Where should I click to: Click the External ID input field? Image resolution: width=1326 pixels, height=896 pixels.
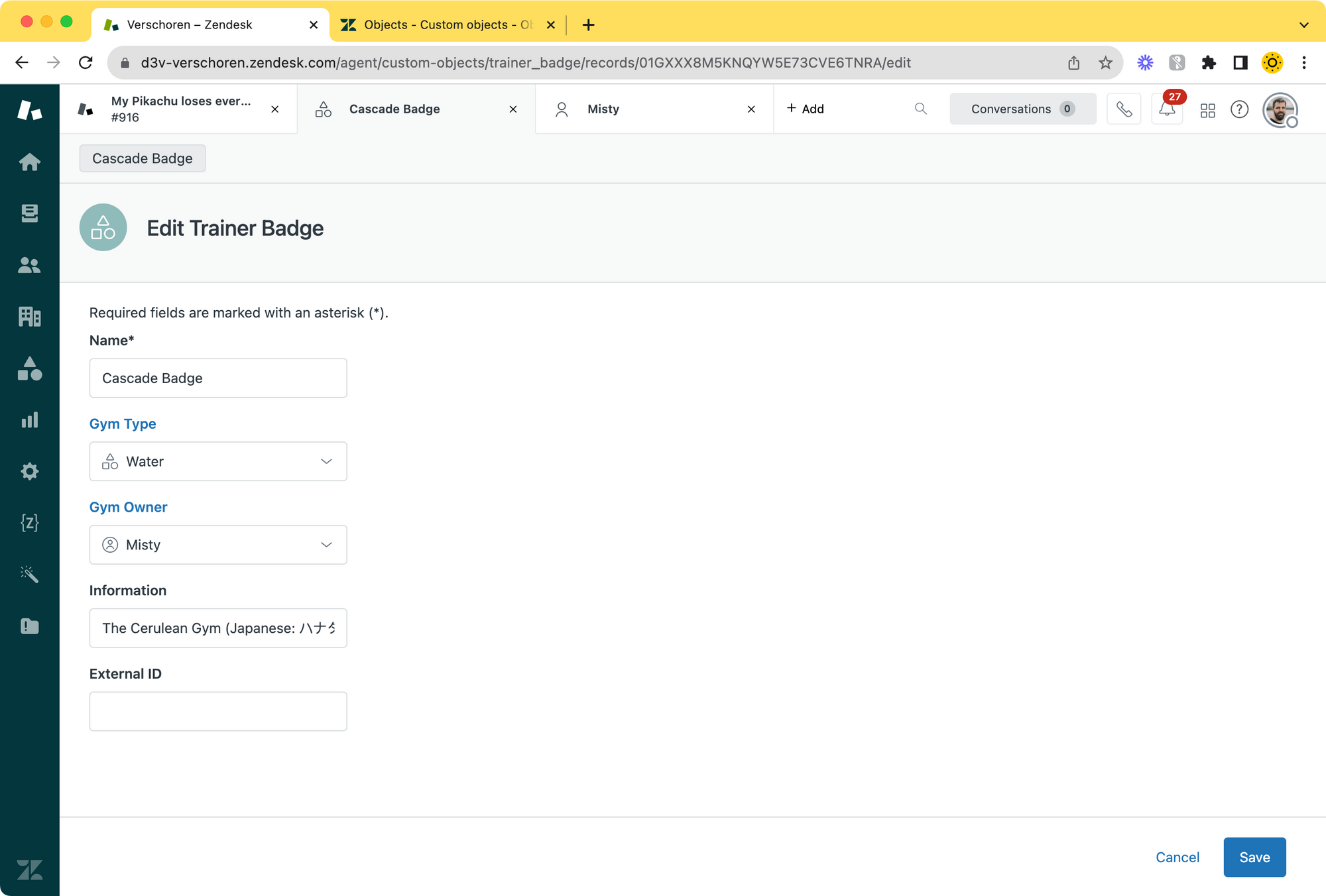[218, 711]
